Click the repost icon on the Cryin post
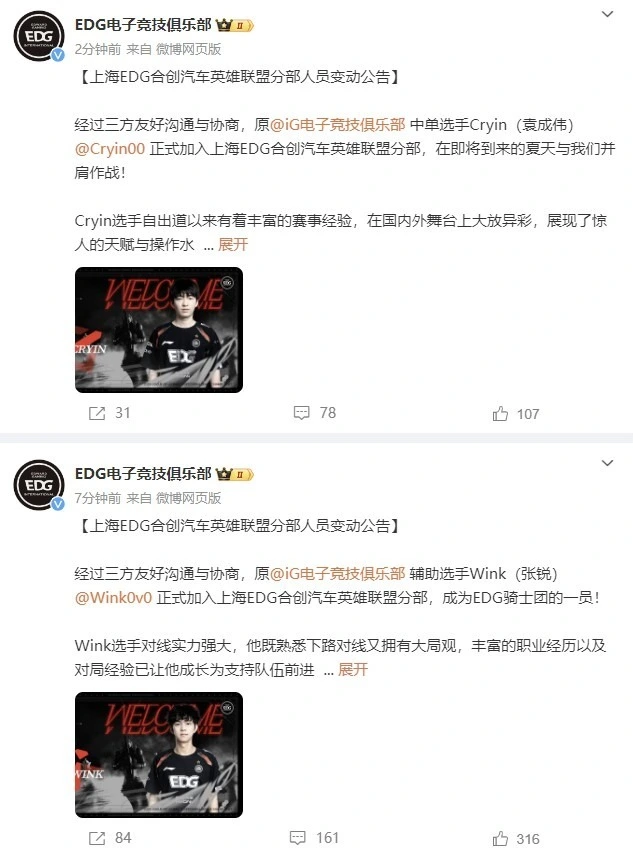 (97, 414)
